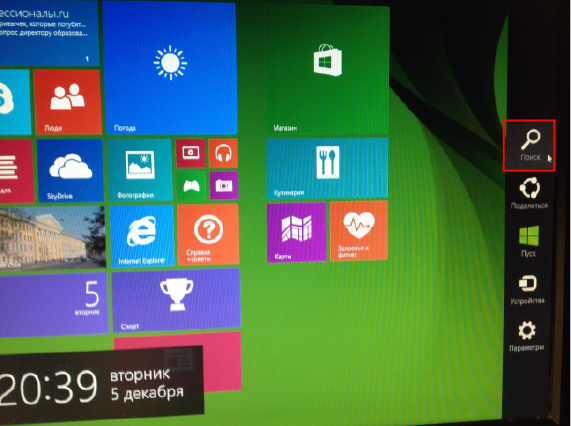Viewport: 571px width, 426px height.
Task: Open the Здоровье и фитнес tile
Action: tap(359, 231)
